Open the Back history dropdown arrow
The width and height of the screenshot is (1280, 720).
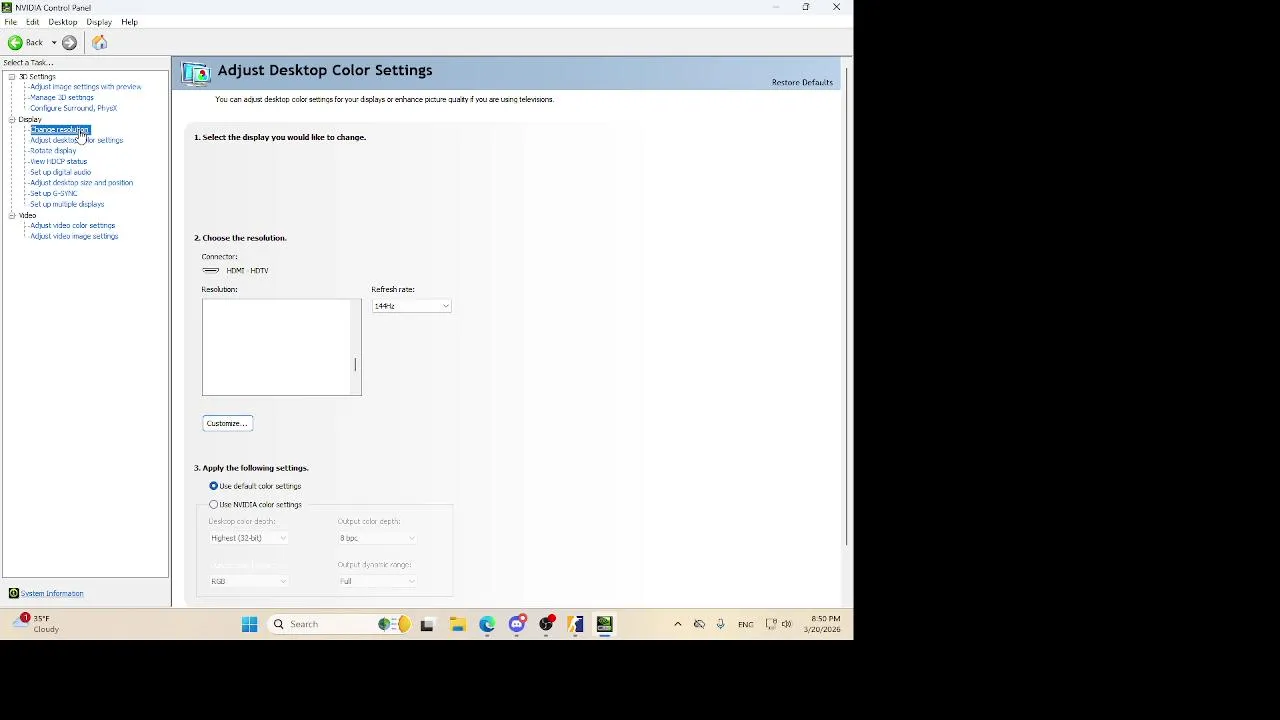click(x=54, y=42)
